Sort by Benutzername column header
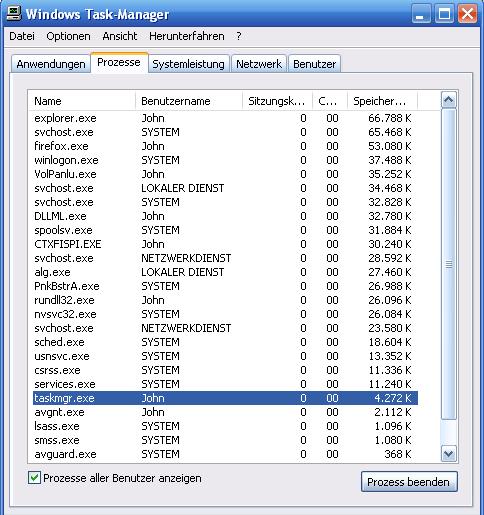Viewport: 484px width, 515px height. pos(189,101)
